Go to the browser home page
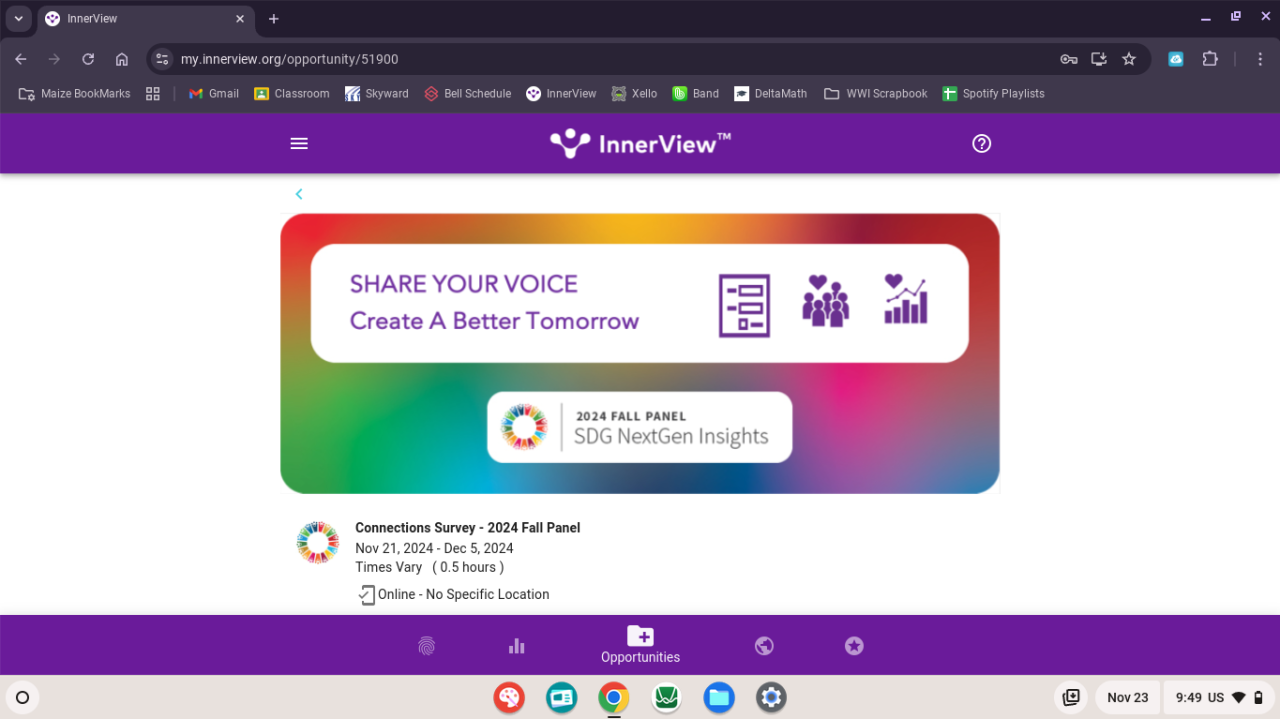 pos(122,59)
